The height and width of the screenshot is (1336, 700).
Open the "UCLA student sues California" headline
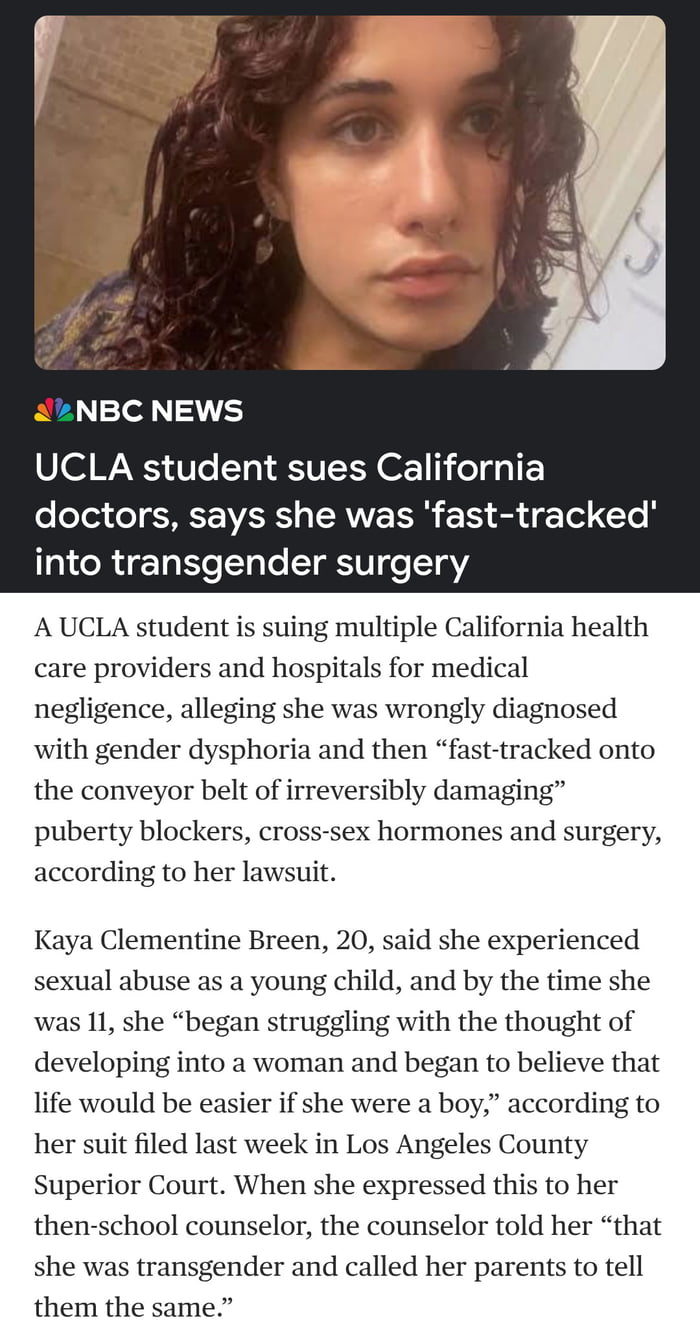(290, 468)
